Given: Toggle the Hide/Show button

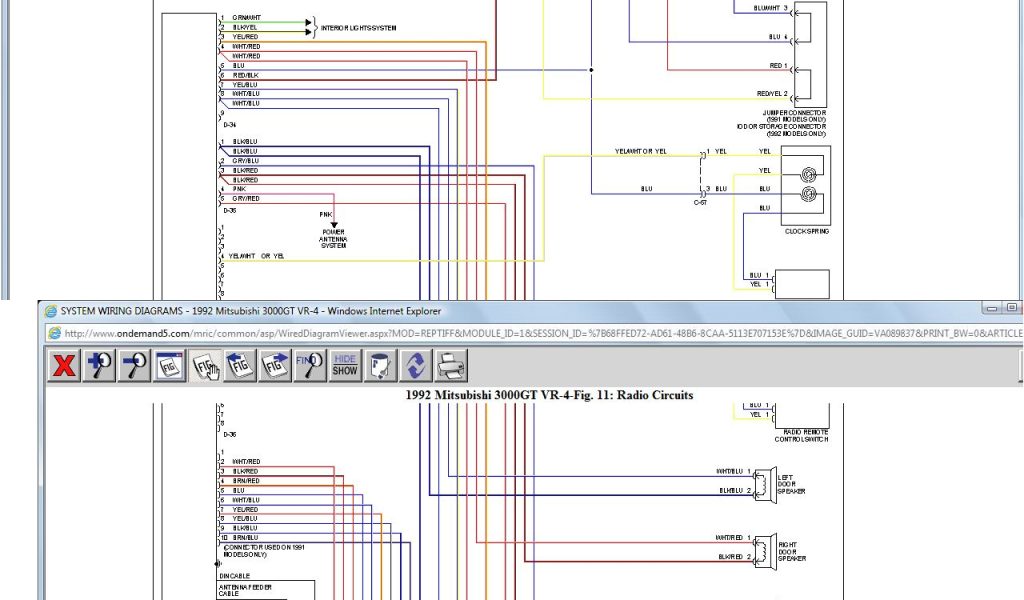Looking at the screenshot, I should pos(345,366).
